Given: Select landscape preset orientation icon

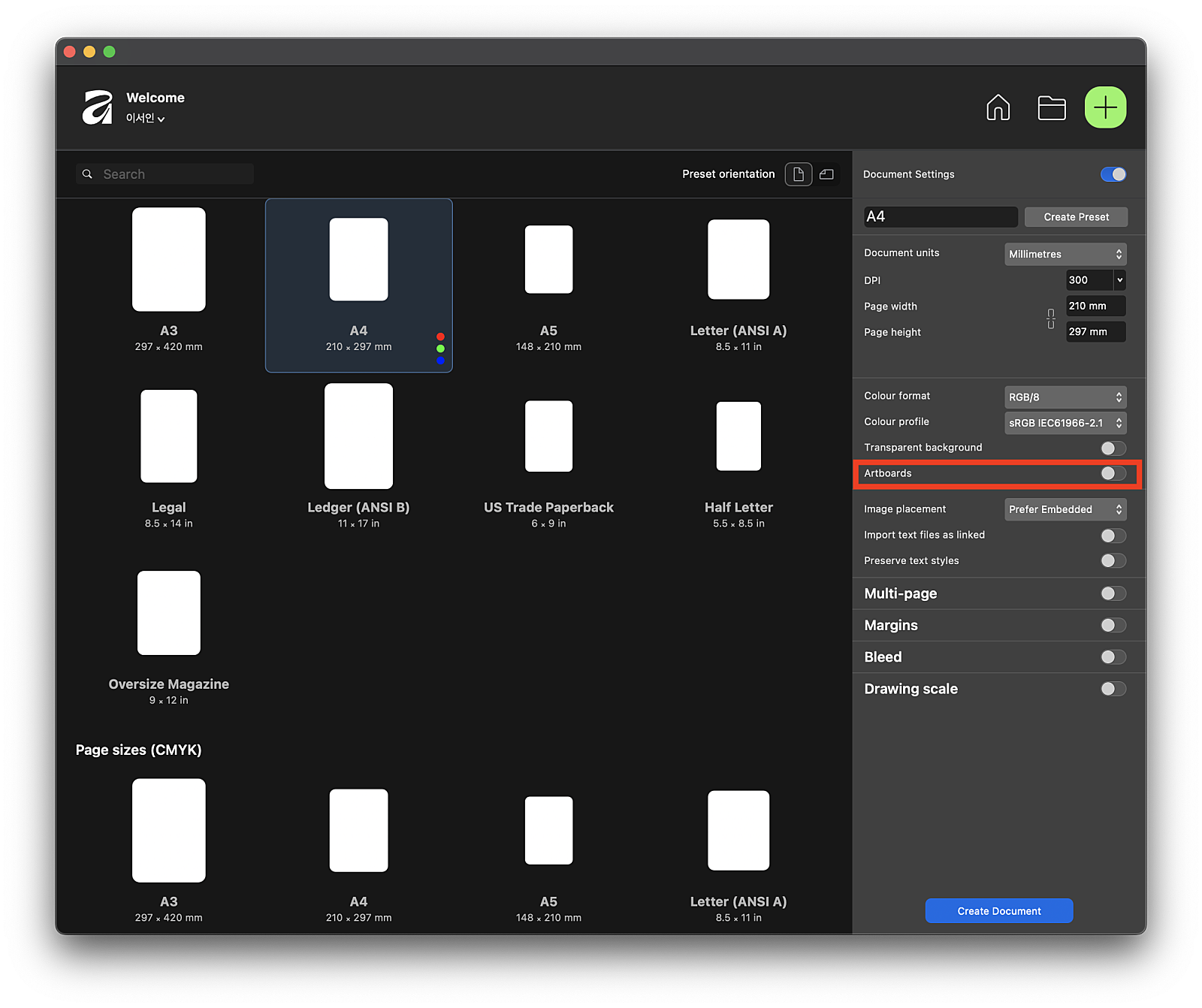Looking at the screenshot, I should coord(826,174).
